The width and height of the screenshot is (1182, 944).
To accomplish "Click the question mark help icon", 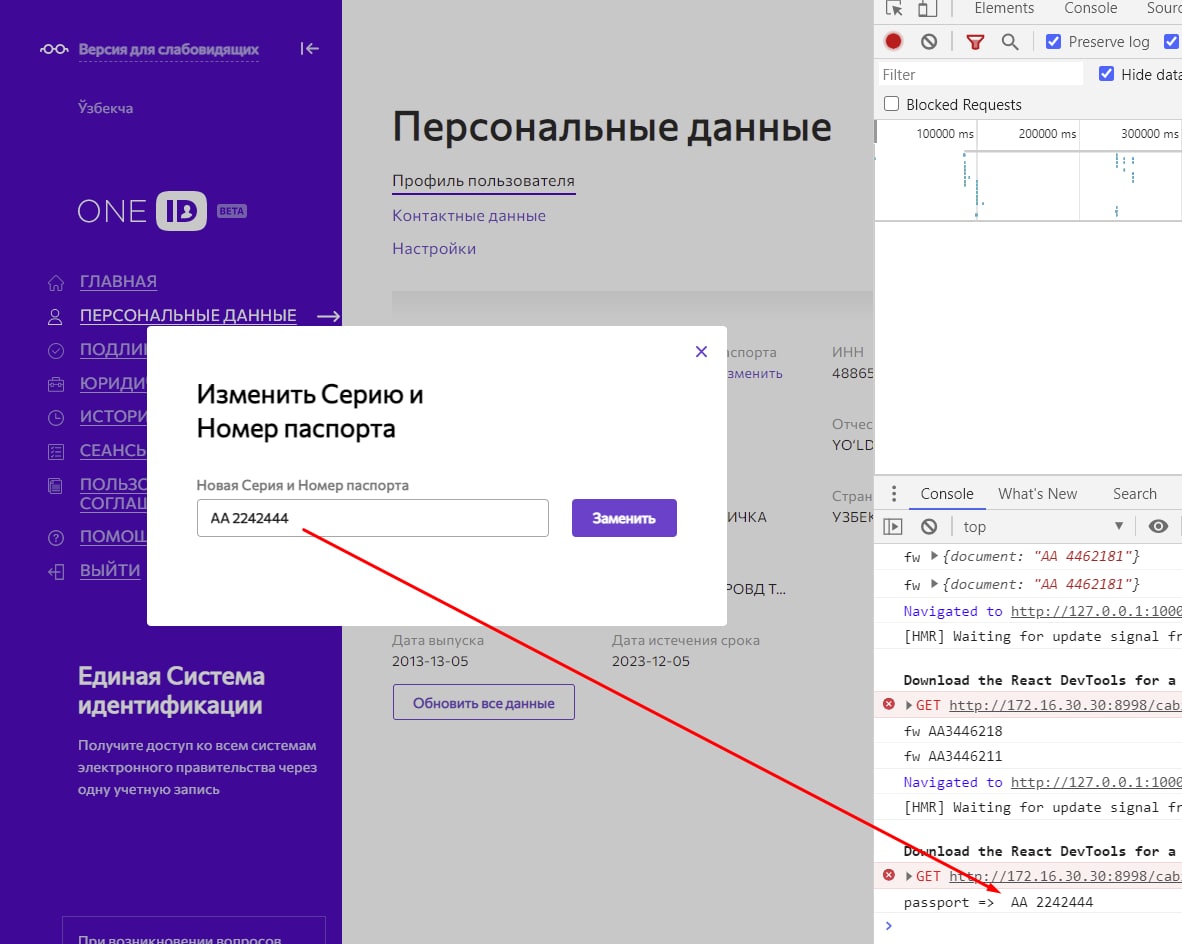I will pyautogui.click(x=56, y=538).
